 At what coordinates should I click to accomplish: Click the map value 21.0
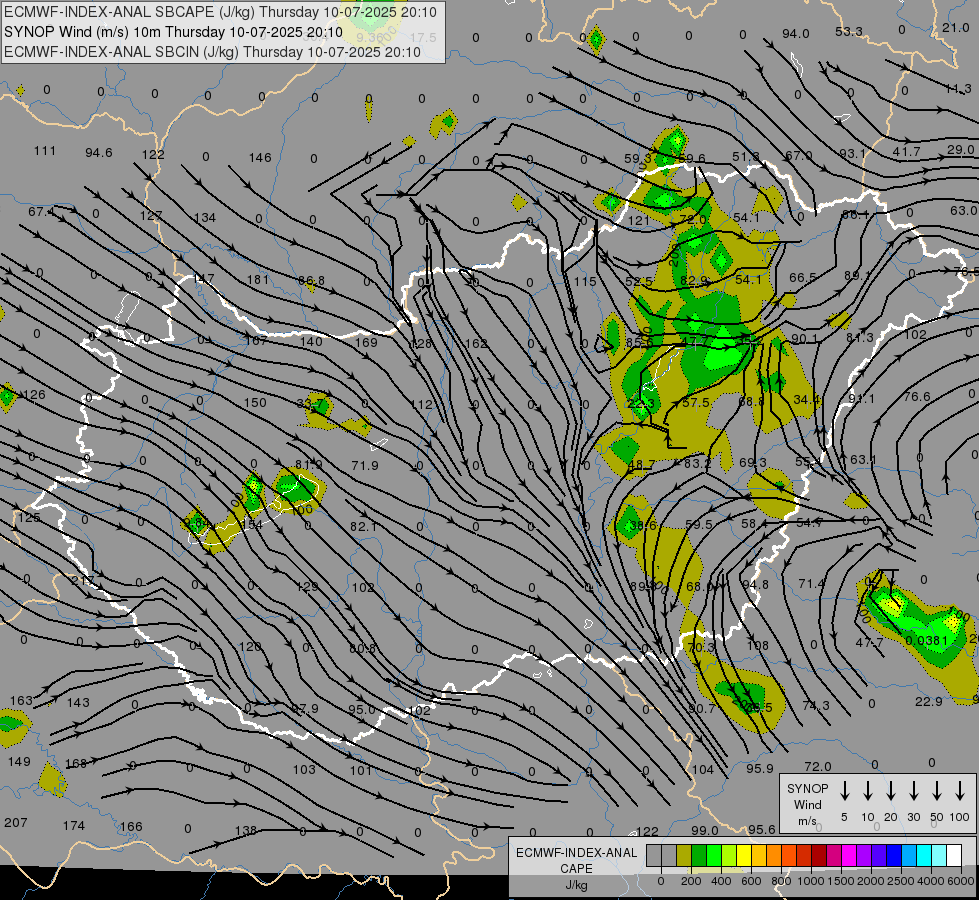pos(955,27)
